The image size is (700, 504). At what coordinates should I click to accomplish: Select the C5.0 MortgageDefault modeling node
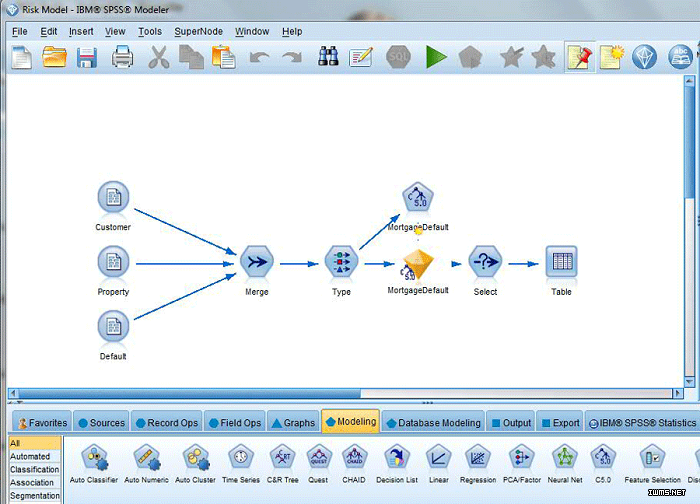pos(417,198)
